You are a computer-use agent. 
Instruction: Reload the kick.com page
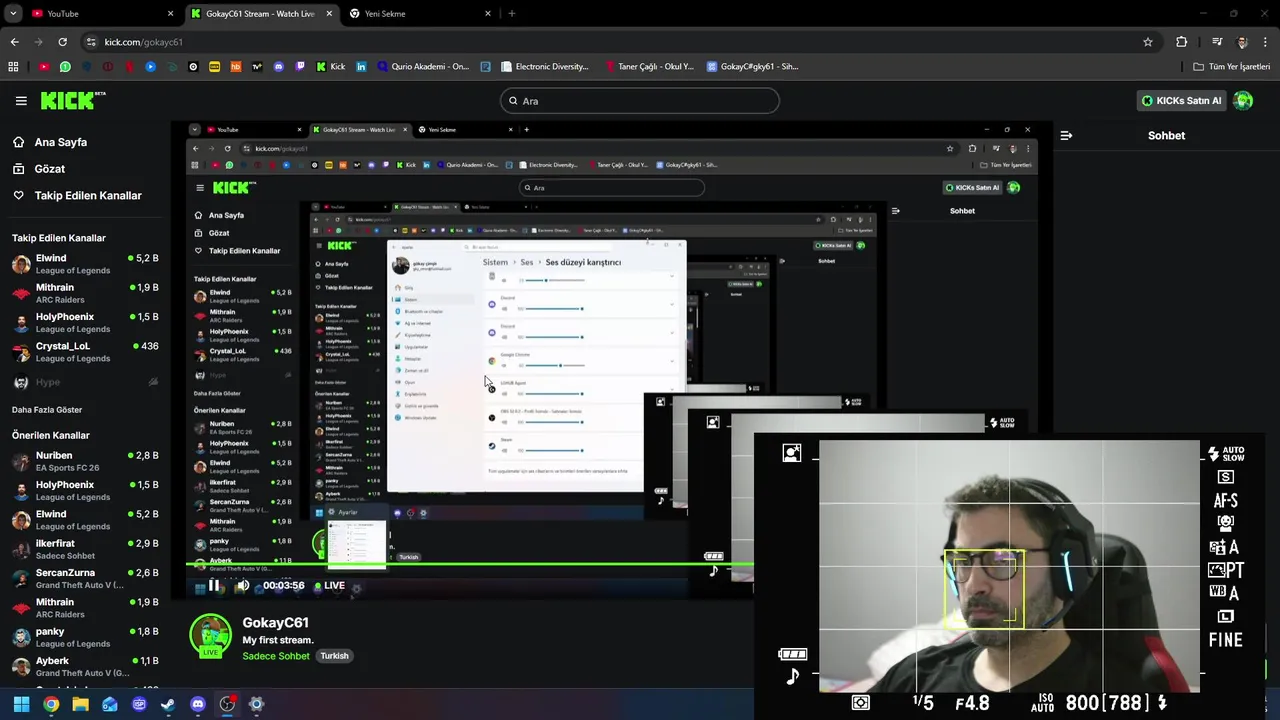[62, 42]
